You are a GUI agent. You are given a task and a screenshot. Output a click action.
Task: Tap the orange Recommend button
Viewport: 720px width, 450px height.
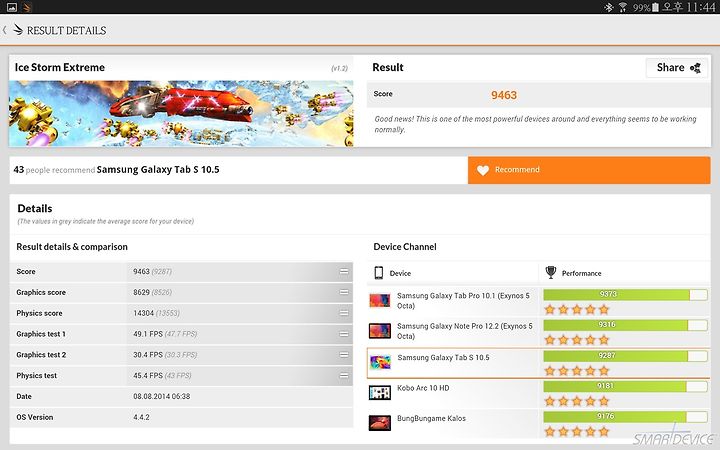coord(589,170)
